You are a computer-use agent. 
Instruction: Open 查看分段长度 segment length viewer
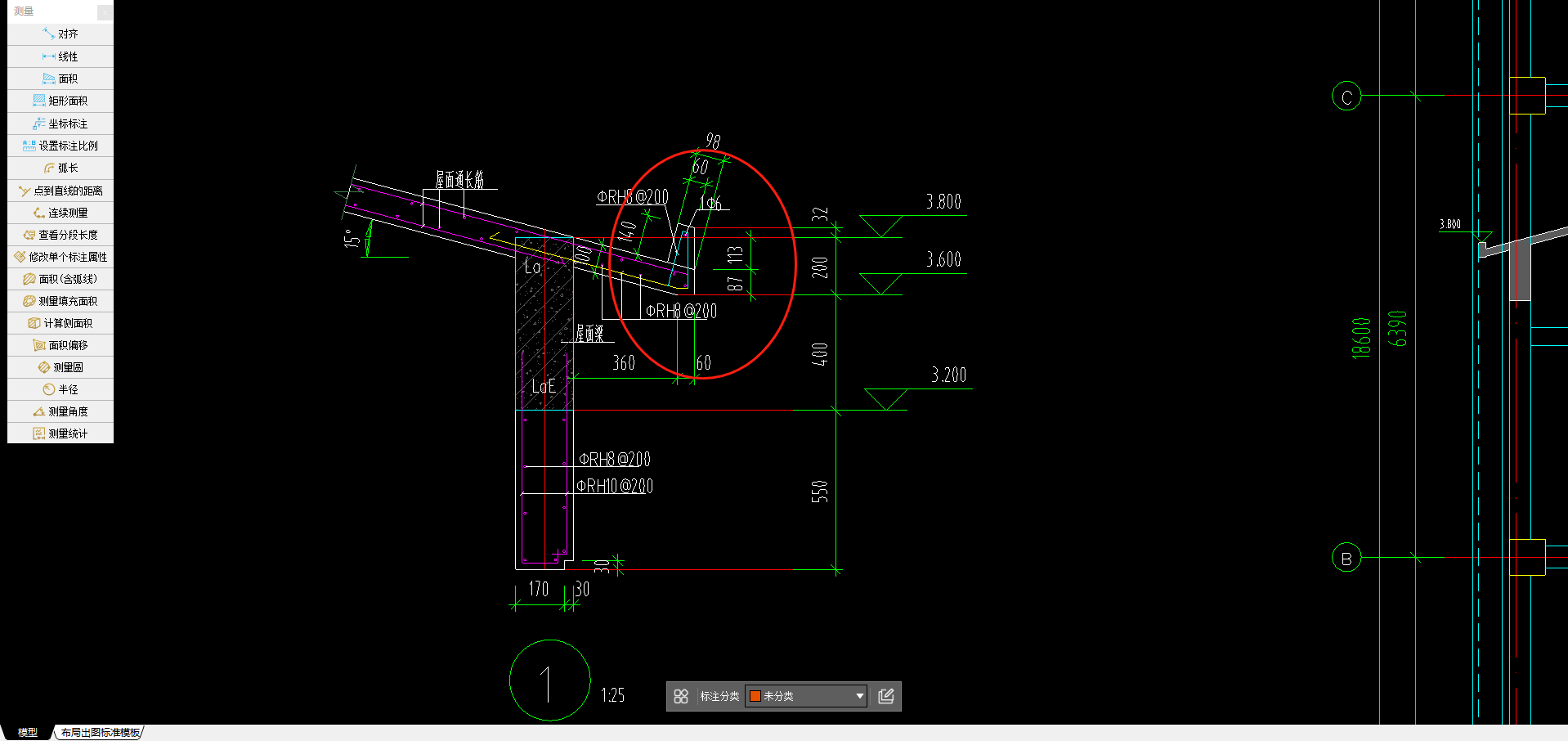pyautogui.click(x=60, y=235)
